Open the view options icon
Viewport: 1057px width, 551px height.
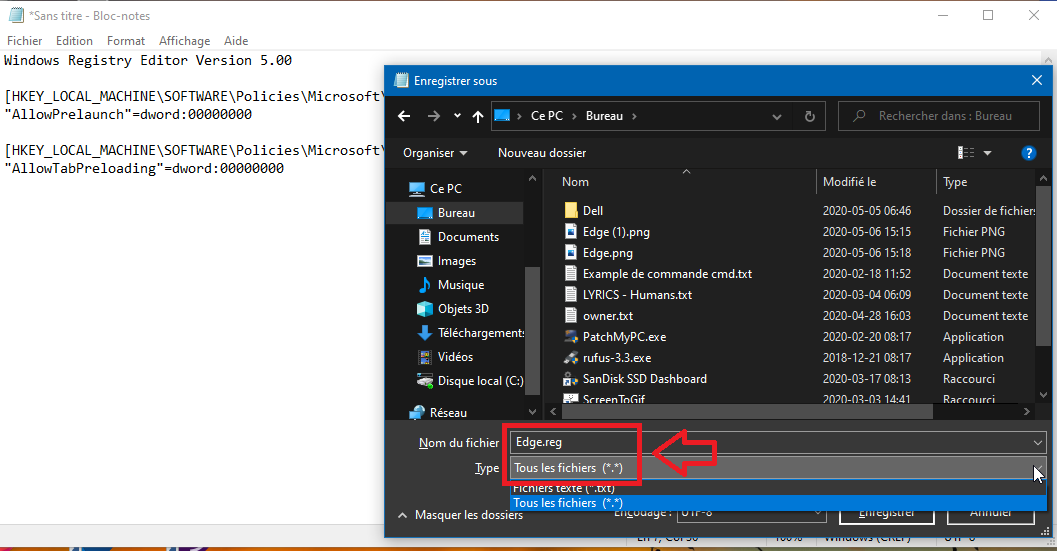[x=966, y=153]
